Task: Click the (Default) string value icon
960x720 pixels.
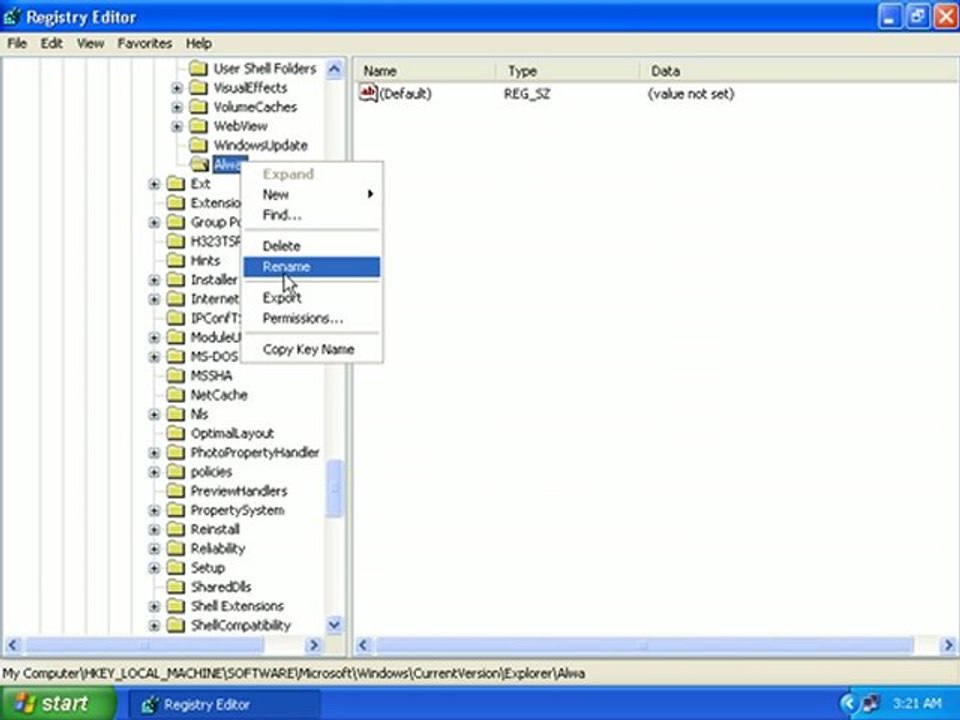Action: coord(368,93)
